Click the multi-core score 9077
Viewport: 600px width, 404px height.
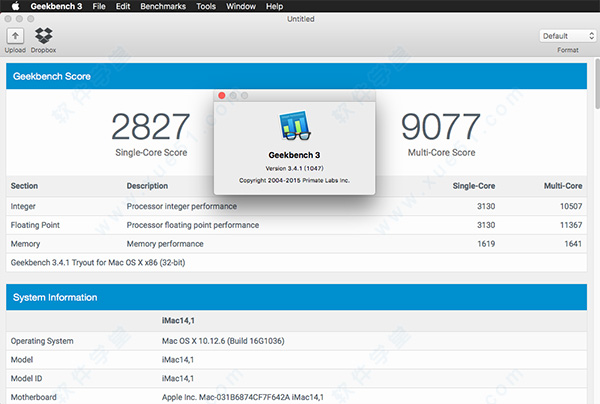pos(441,127)
